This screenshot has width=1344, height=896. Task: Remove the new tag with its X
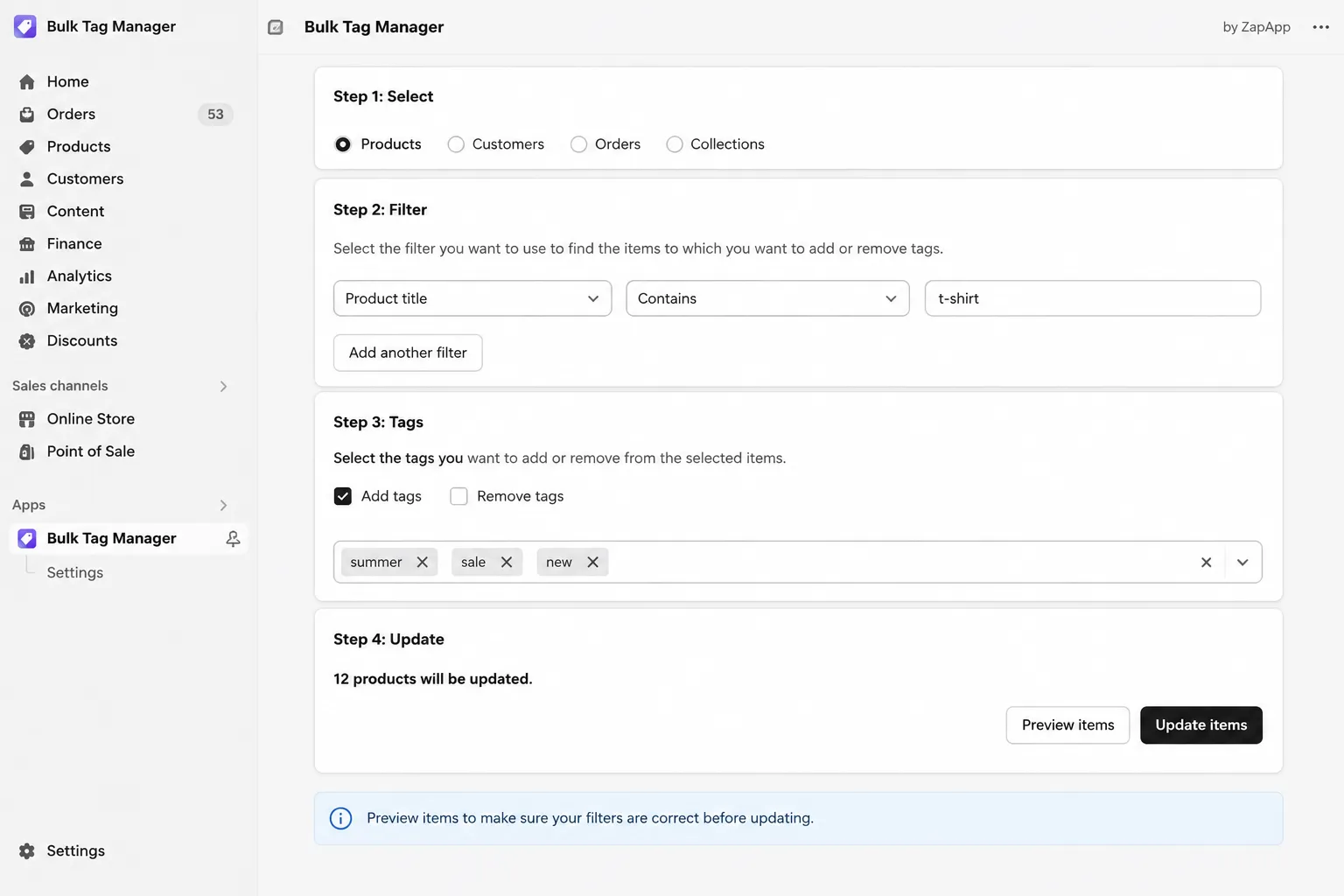(592, 562)
